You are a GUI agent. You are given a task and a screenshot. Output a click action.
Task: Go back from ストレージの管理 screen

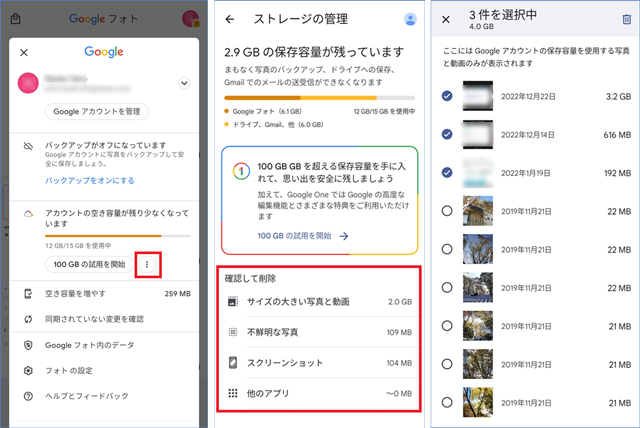pyautogui.click(x=230, y=19)
